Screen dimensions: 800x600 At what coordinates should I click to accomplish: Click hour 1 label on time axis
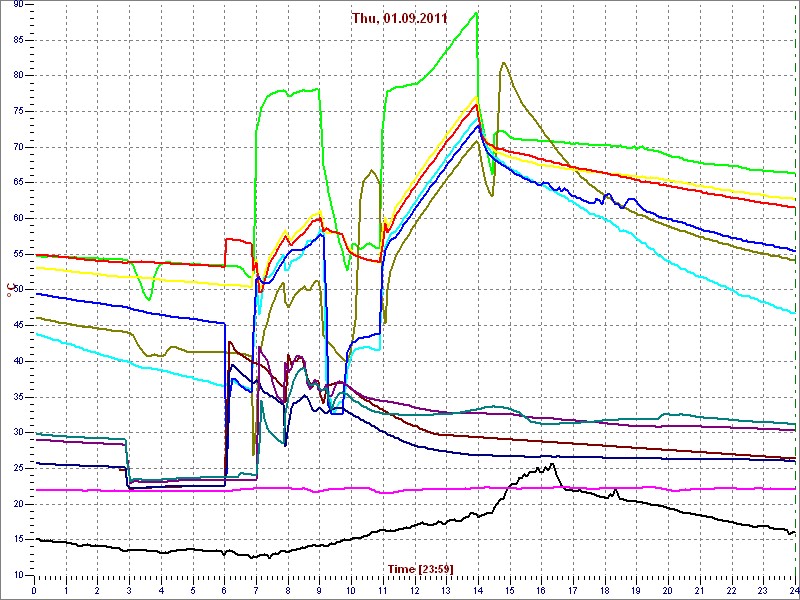(x=66, y=589)
